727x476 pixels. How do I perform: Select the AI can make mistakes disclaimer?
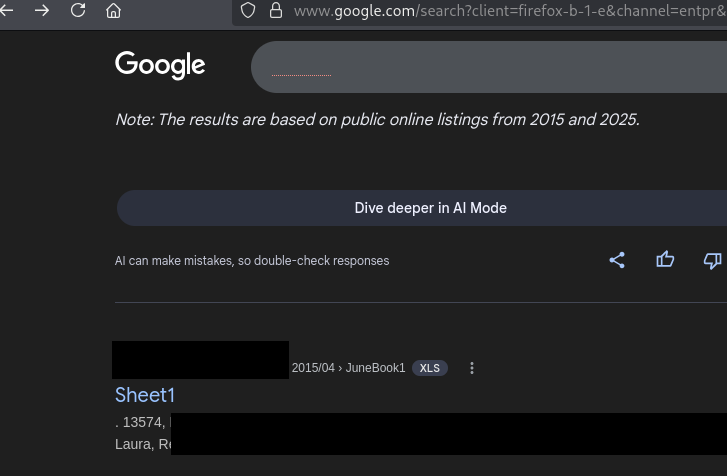click(x=252, y=261)
